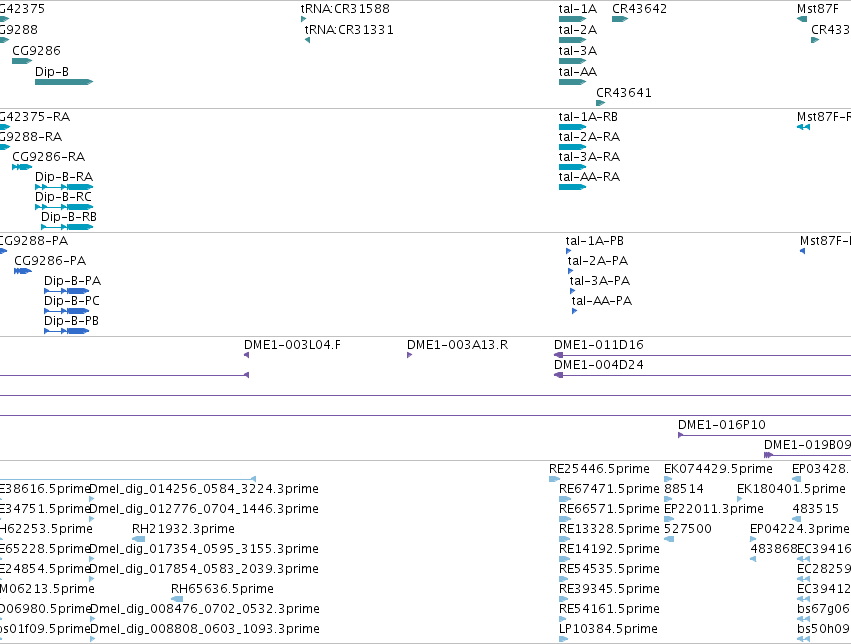Image resolution: width=851 pixels, height=644 pixels.
Task: Select tal-3A gene label
Action: [x=577, y=51]
